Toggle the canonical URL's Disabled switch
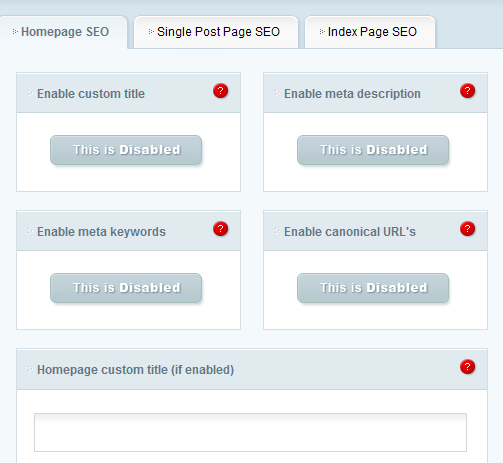Image resolution: width=503 pixels, height=463 pixels. pos(373,288)
